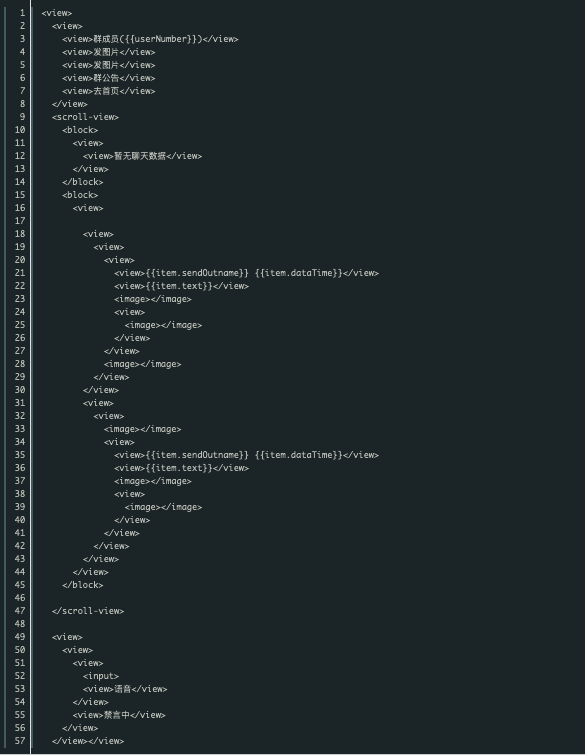Click closing block tag on line 45
Image resolution: width=585 pixels, height=755 pixels.
coord(82,585)
